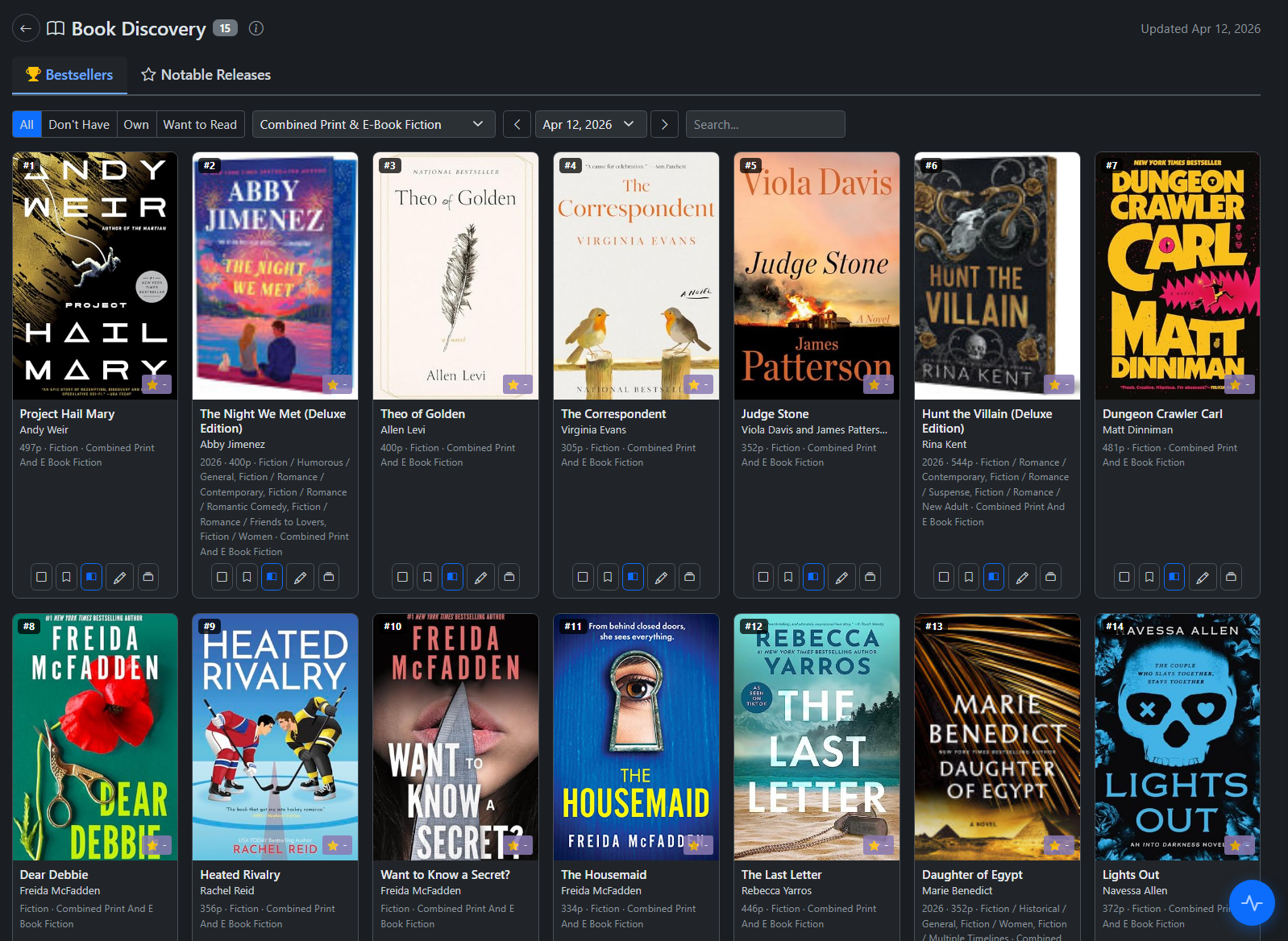Click the activity pulse floating button
Screen dimensions: 1288x941
pyautogui.click(x=1251, y=902)
